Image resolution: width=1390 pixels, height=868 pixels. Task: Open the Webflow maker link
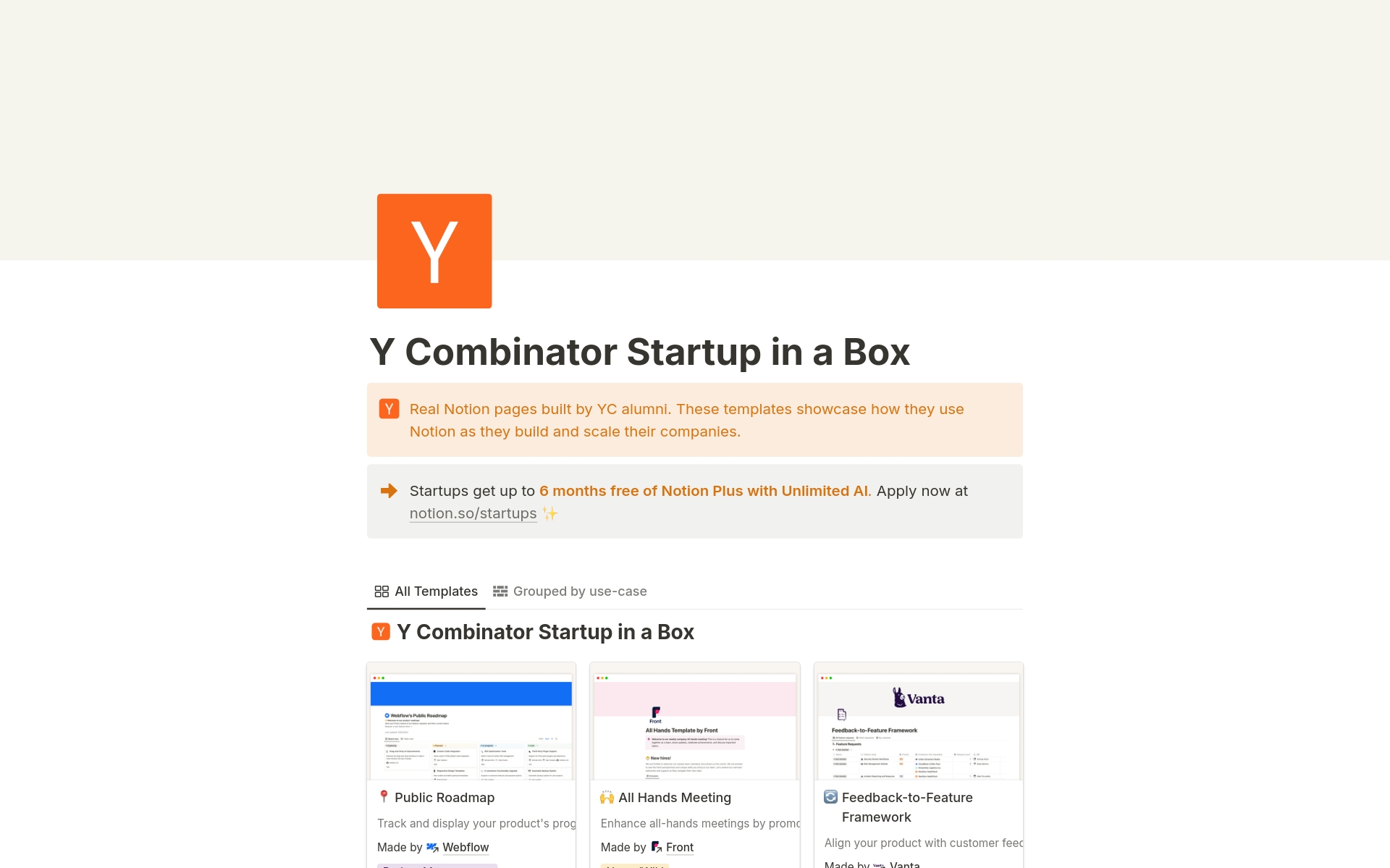466,847
